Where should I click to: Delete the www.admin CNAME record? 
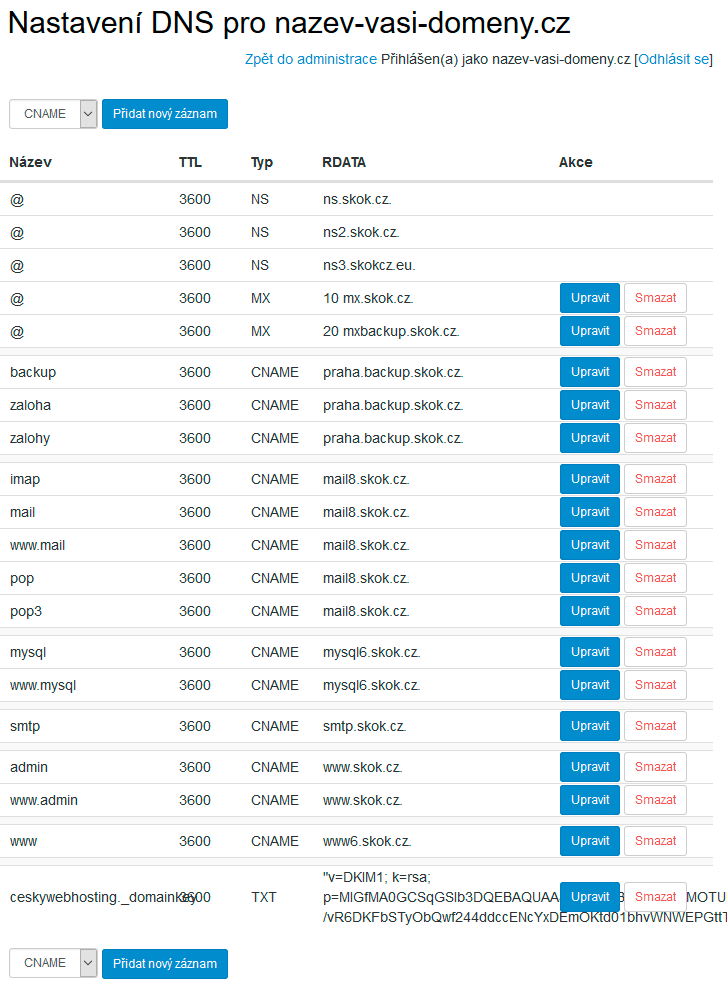[655, 800]
